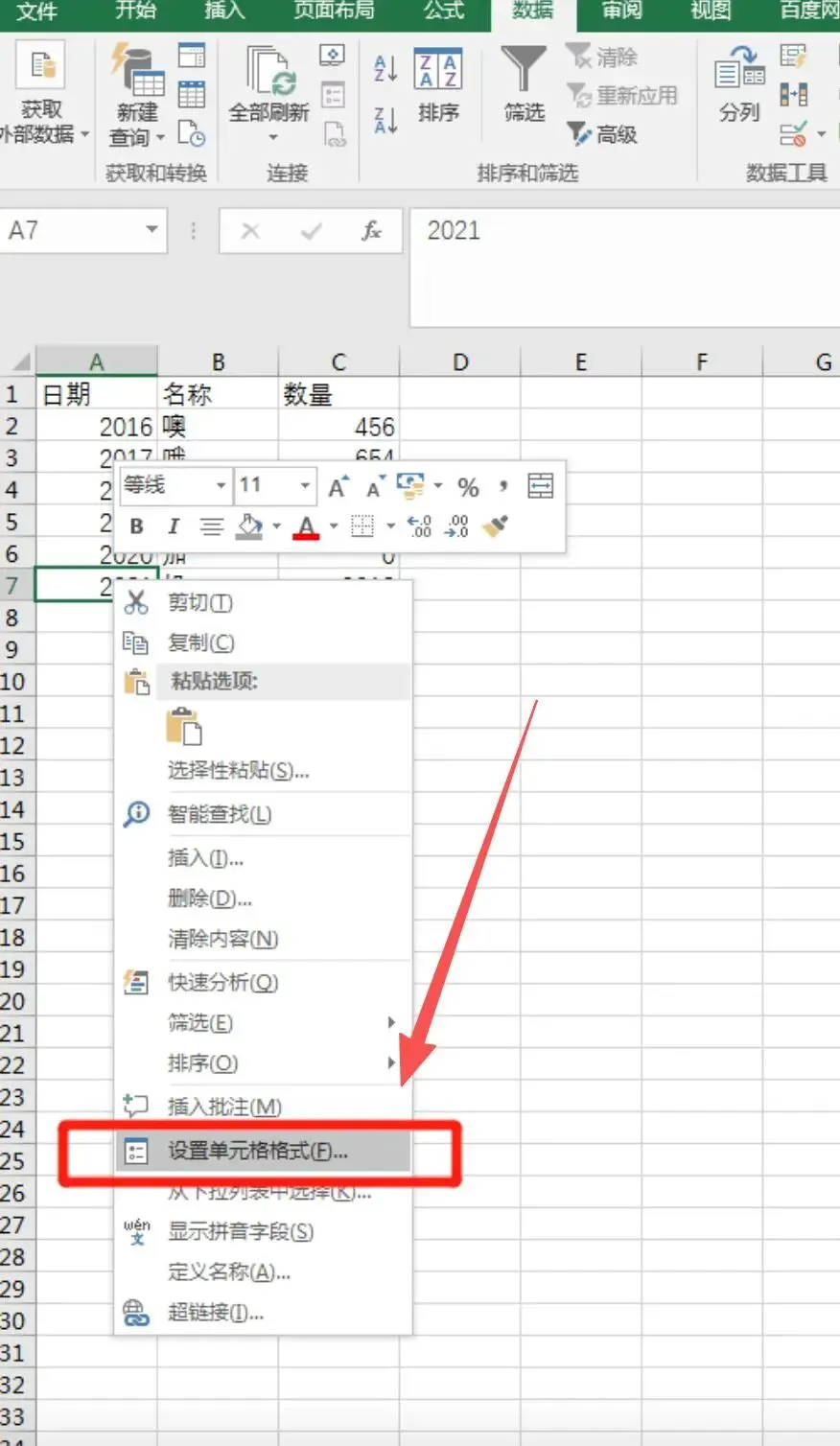Choose Insert (插入) in context menu
Image resolution: width=840 pixels, height=1446 pixels.
pos(263,858)
